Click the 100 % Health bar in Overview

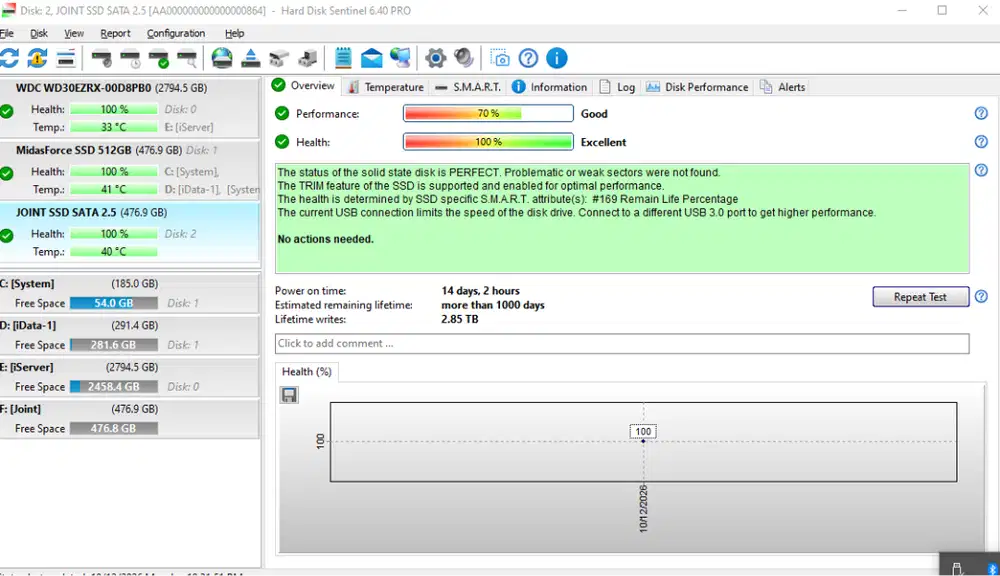point(488,142)
